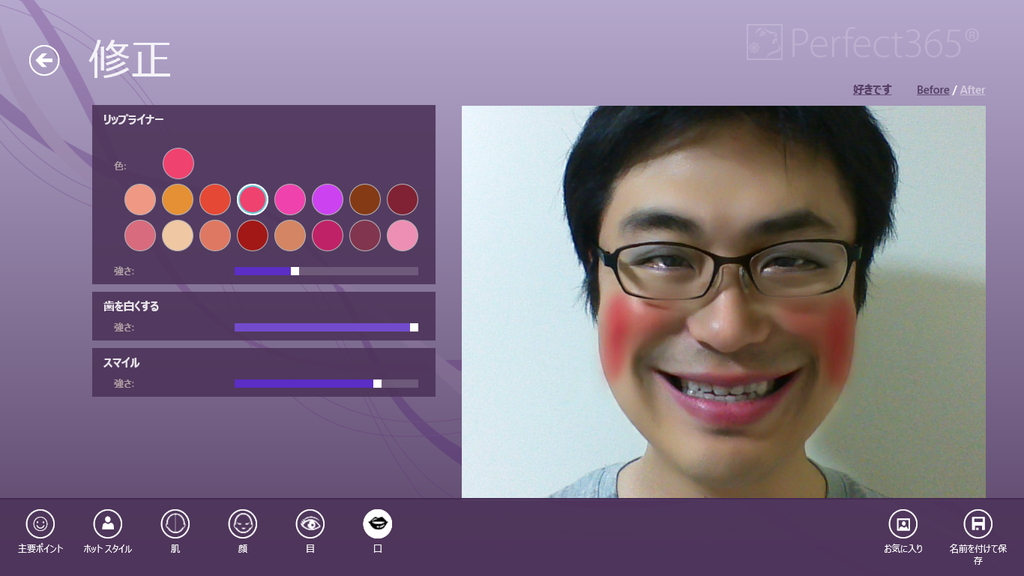Pick the hot pink swatch in first row
Screen dimensions: 1024x576
click(290, 199)
